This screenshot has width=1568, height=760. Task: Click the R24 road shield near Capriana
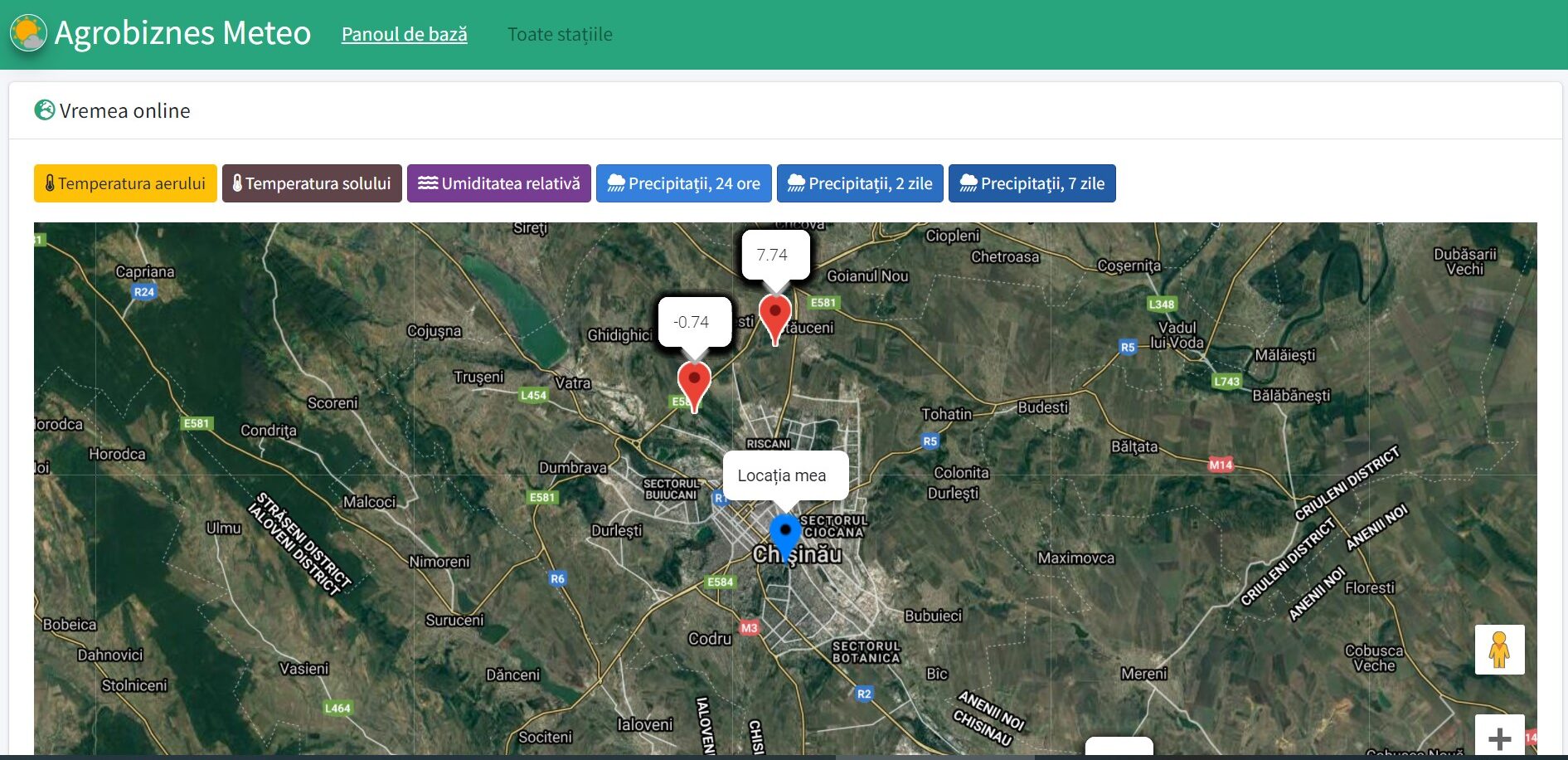point(144,292)
